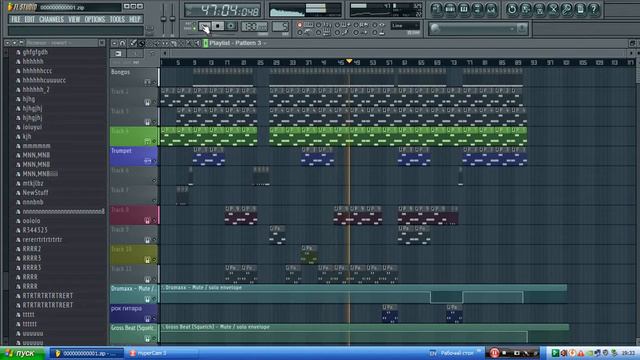Select the Drumaxx - Mute track header
Viewport: 640px width, 360px height.
point(134,294)
